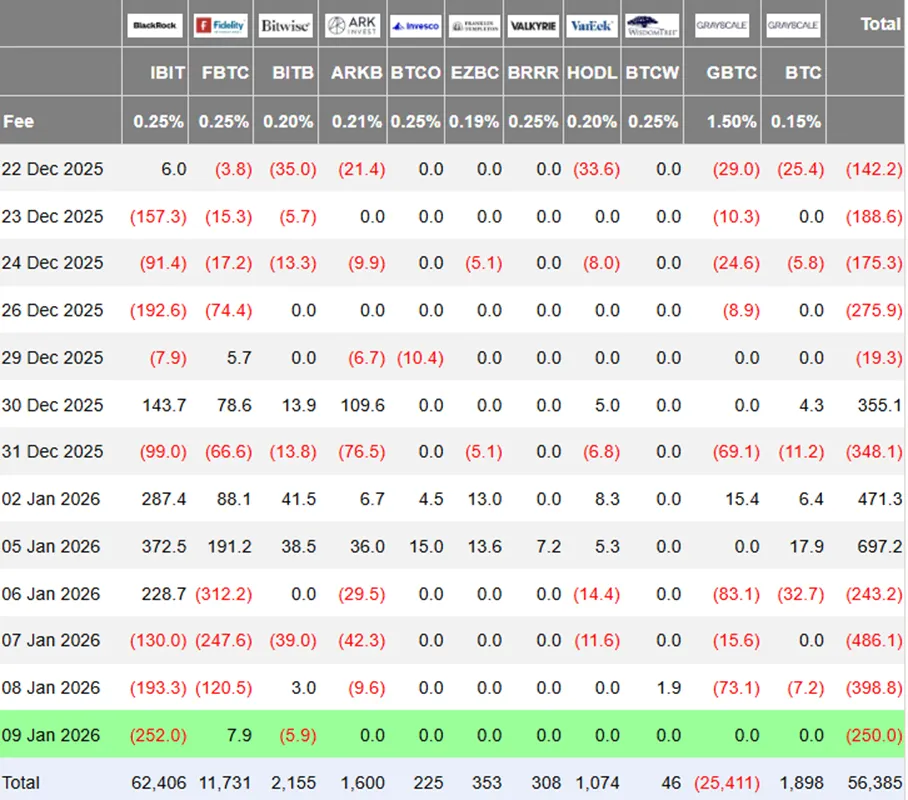Screen dimensions: 908x800
Task: Click the Total row label at bottom
Action: (x=21, y=782)
